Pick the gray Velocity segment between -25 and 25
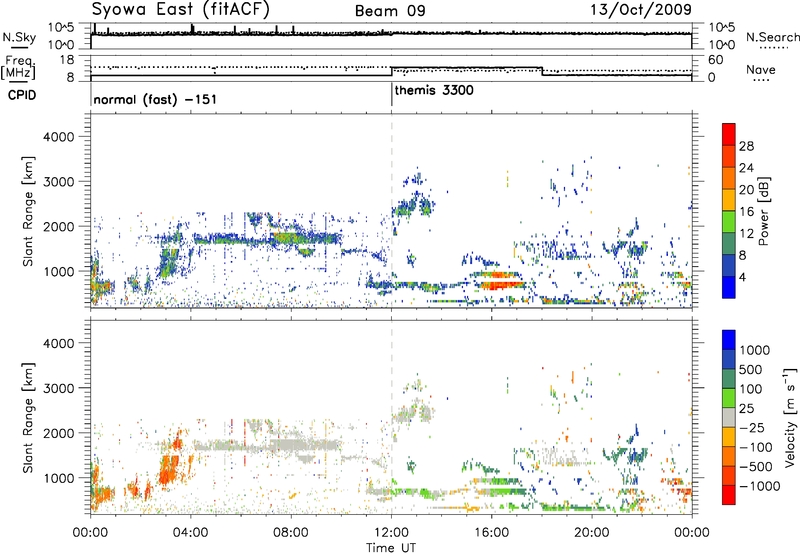Image resolution: width=800 pixels, height=554 pixels. point(729,417)
